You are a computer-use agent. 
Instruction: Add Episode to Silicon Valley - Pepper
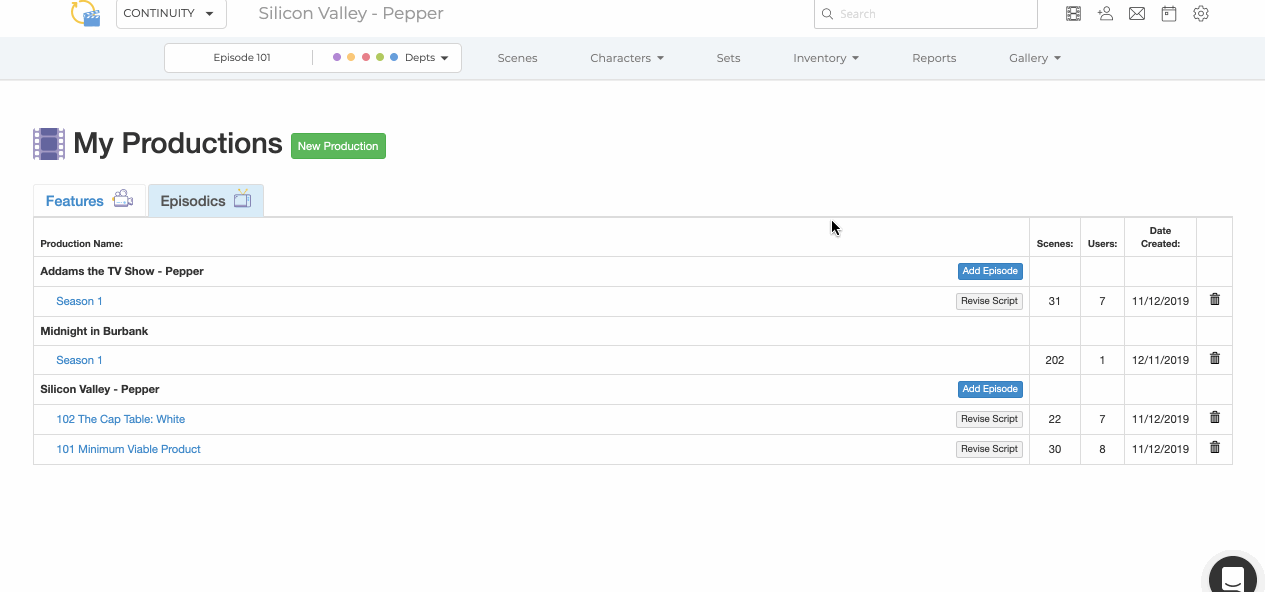point(990,389)
